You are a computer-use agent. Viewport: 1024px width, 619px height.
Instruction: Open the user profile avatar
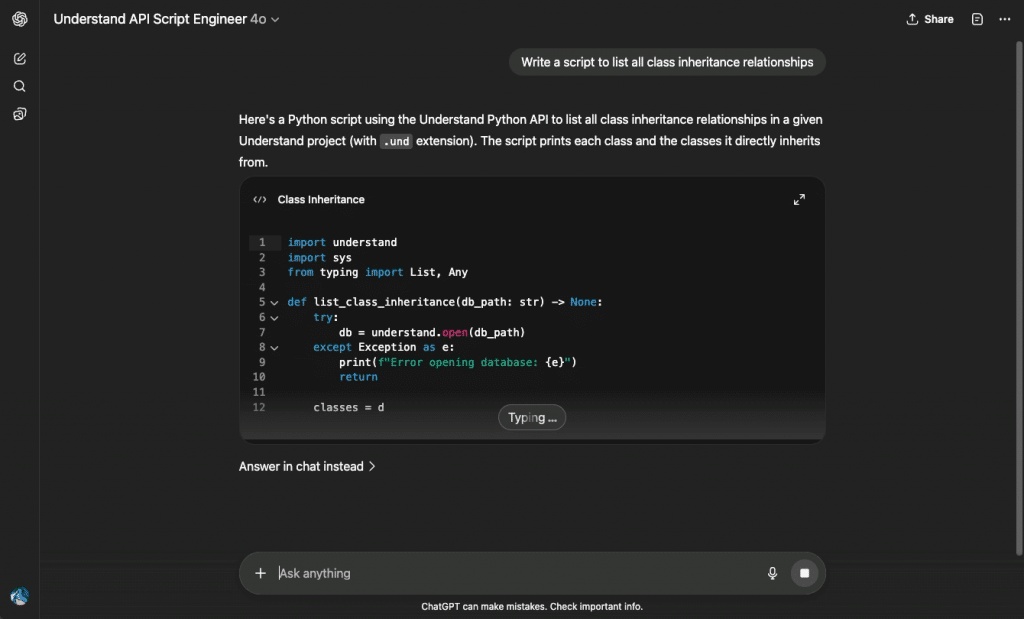click(20, 596)
